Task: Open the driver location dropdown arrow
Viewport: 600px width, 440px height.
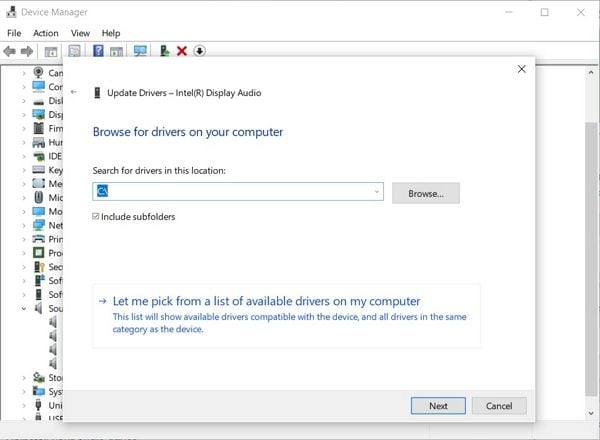Action: tap(376, 191)
